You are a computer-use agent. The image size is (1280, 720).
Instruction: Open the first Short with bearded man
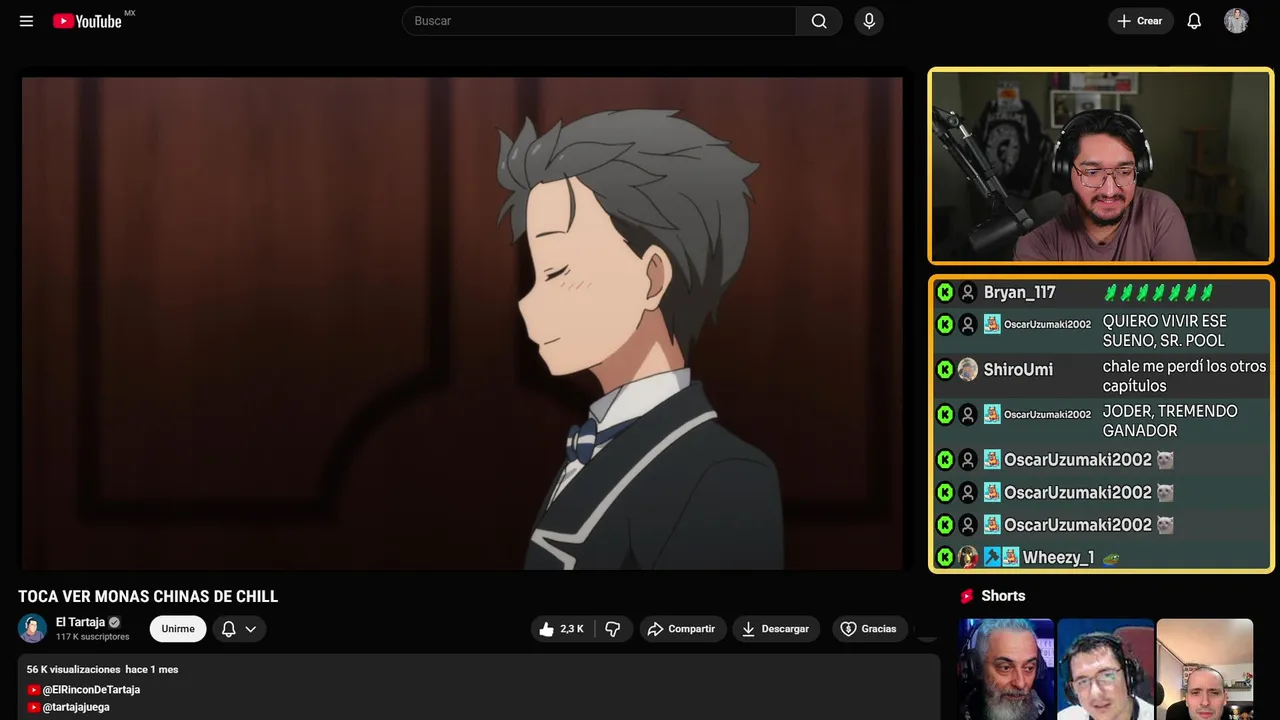click(1006, 669)
